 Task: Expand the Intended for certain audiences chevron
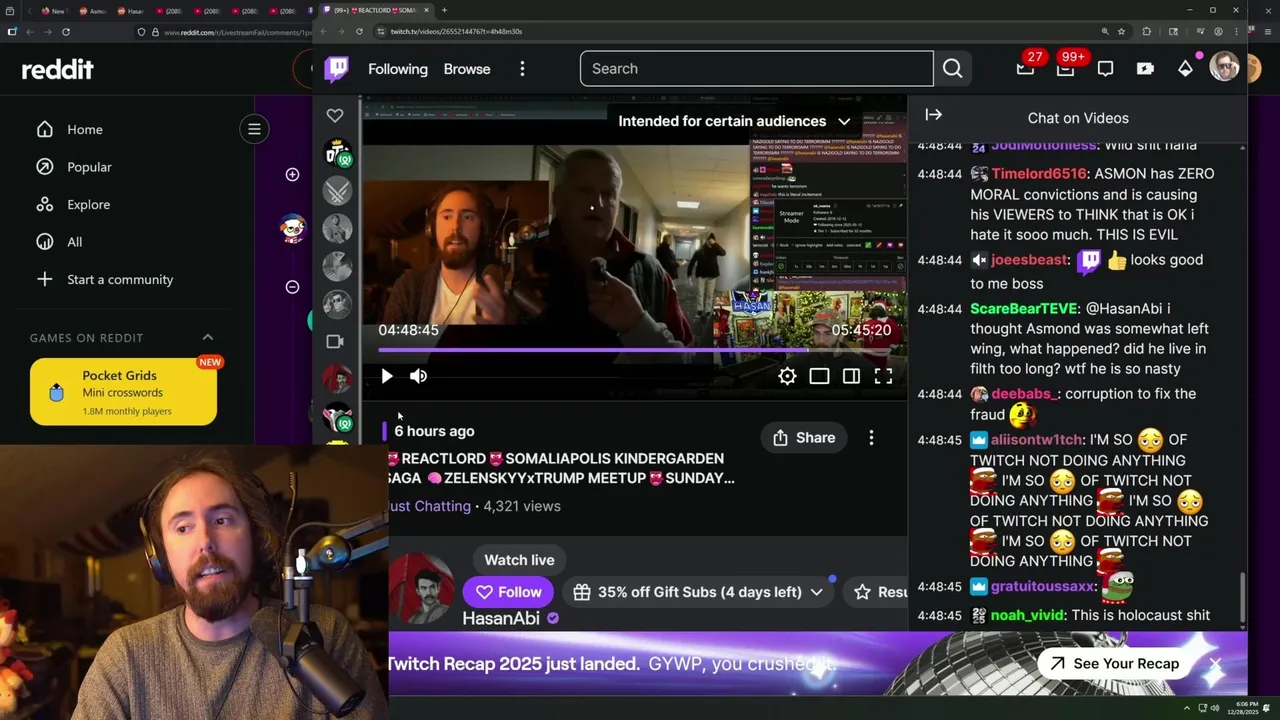(x=844, y=121)
